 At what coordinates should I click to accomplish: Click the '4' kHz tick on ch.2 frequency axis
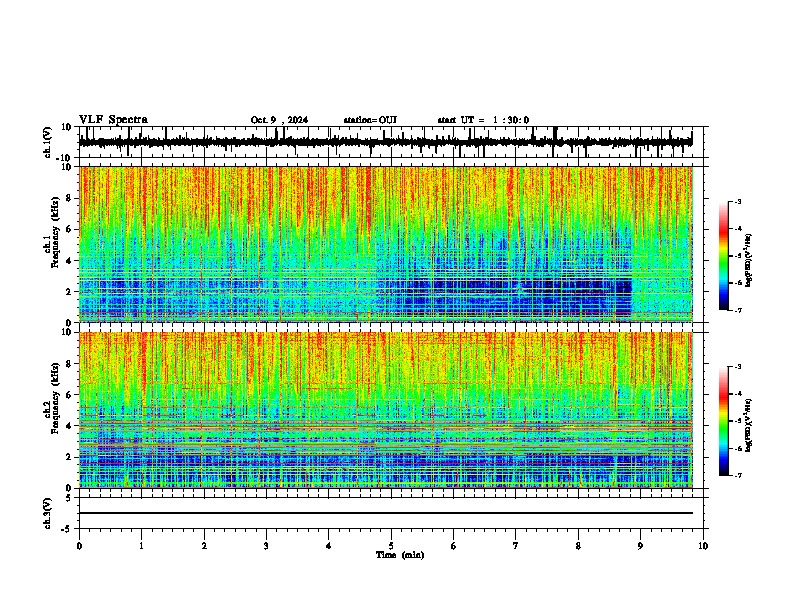70,426
